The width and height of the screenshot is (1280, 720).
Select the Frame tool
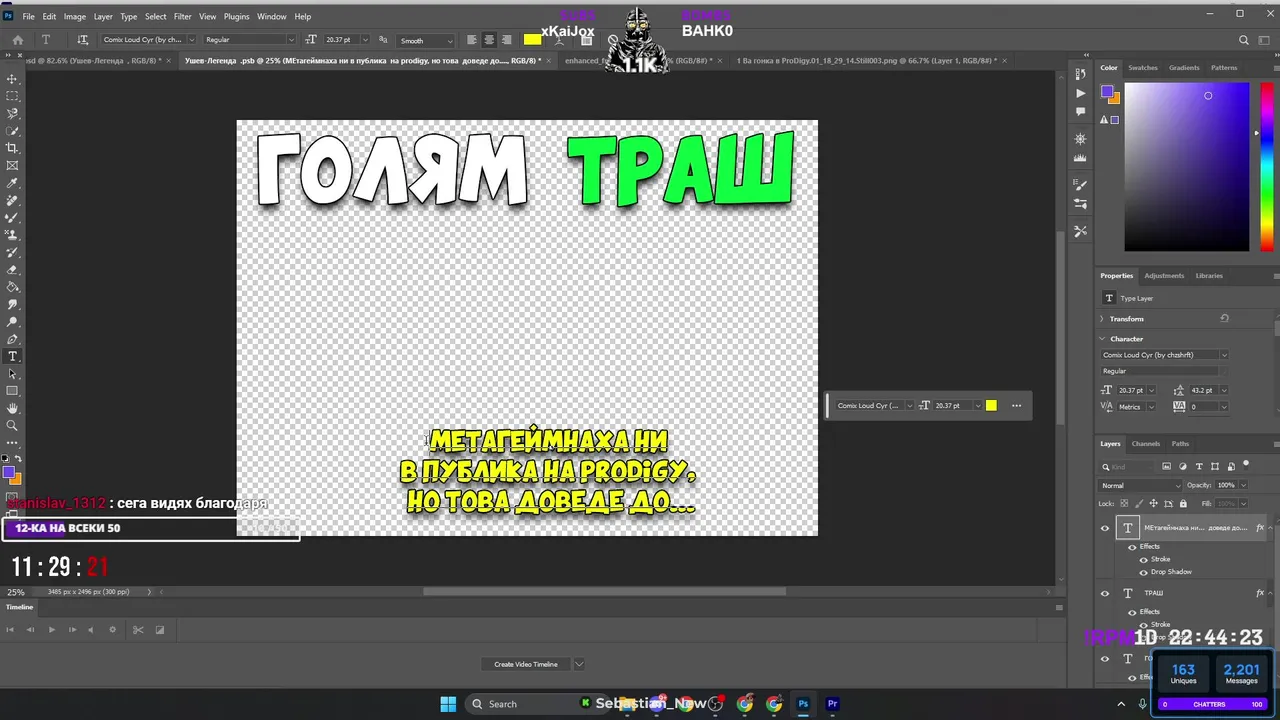tap(12, 165)
